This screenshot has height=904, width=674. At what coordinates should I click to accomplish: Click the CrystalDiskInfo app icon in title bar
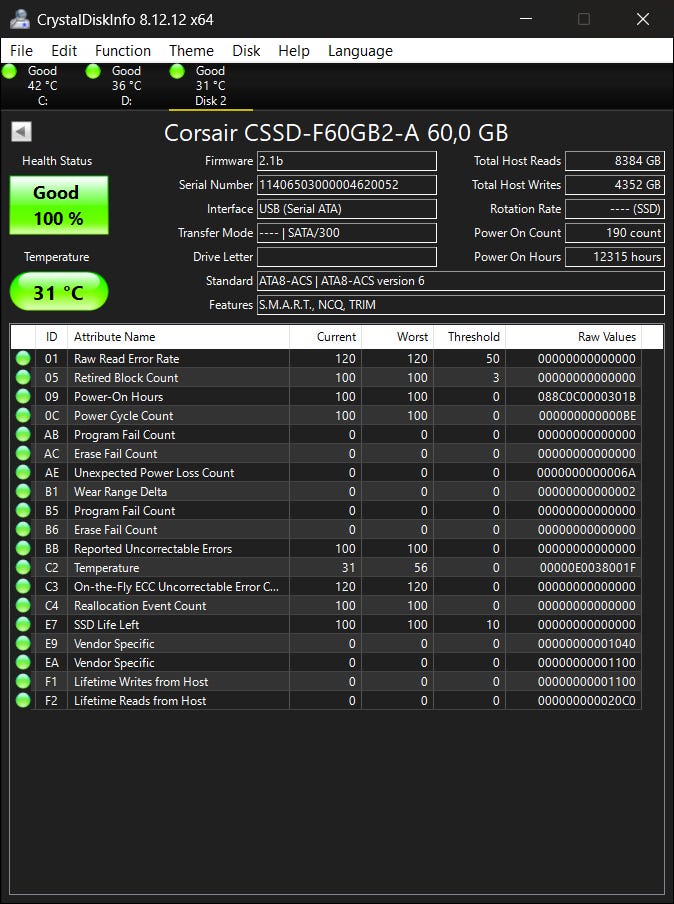(20, 19)
